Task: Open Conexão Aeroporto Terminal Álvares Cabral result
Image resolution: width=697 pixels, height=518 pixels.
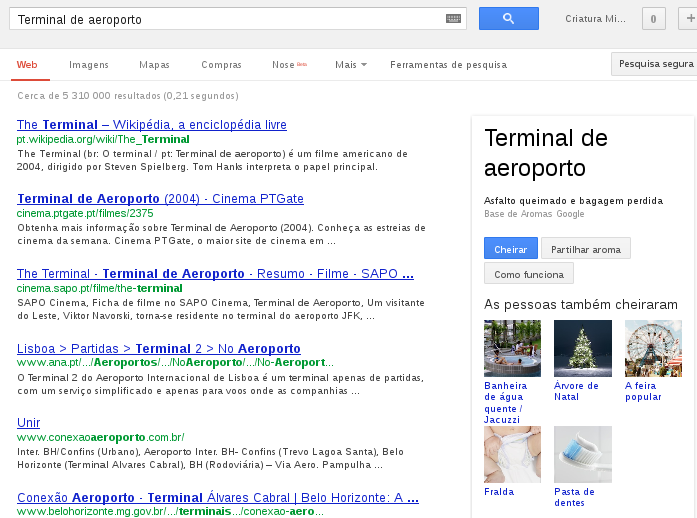Action: pos(218,498)
